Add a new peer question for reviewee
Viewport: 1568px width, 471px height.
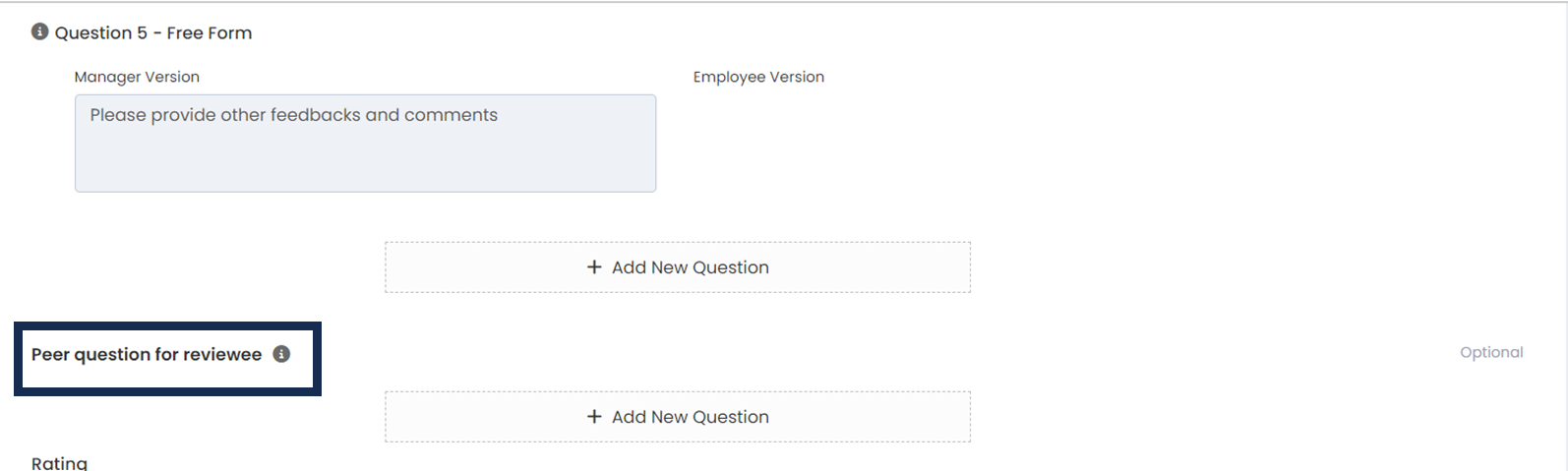pyautogui.click(x=677, y=417)
